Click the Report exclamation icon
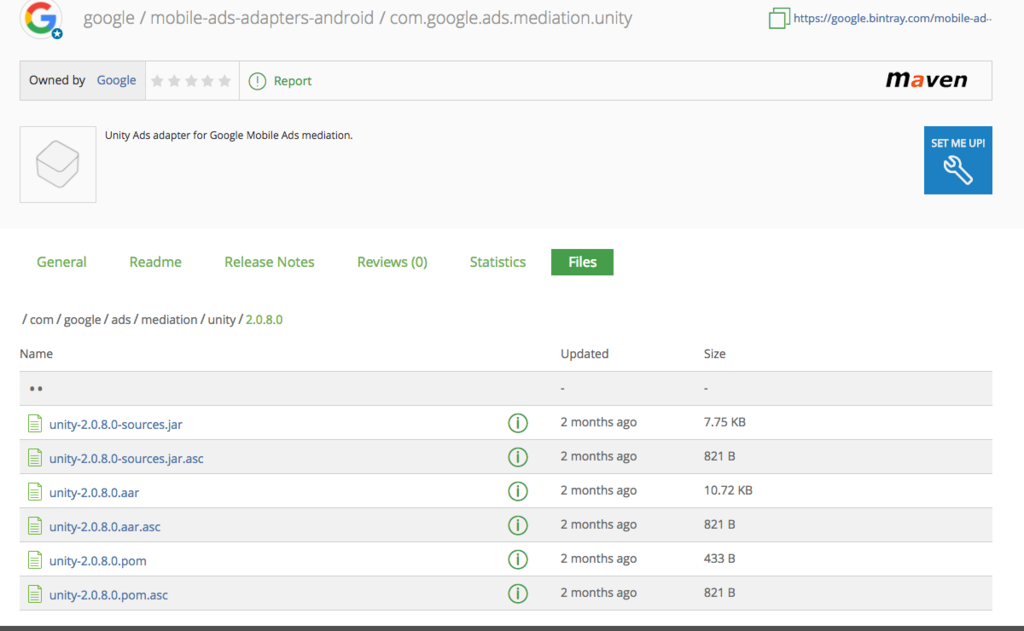Image resolution: width=1024 pixels, height=631 pixels. click(x=257, y=81)
